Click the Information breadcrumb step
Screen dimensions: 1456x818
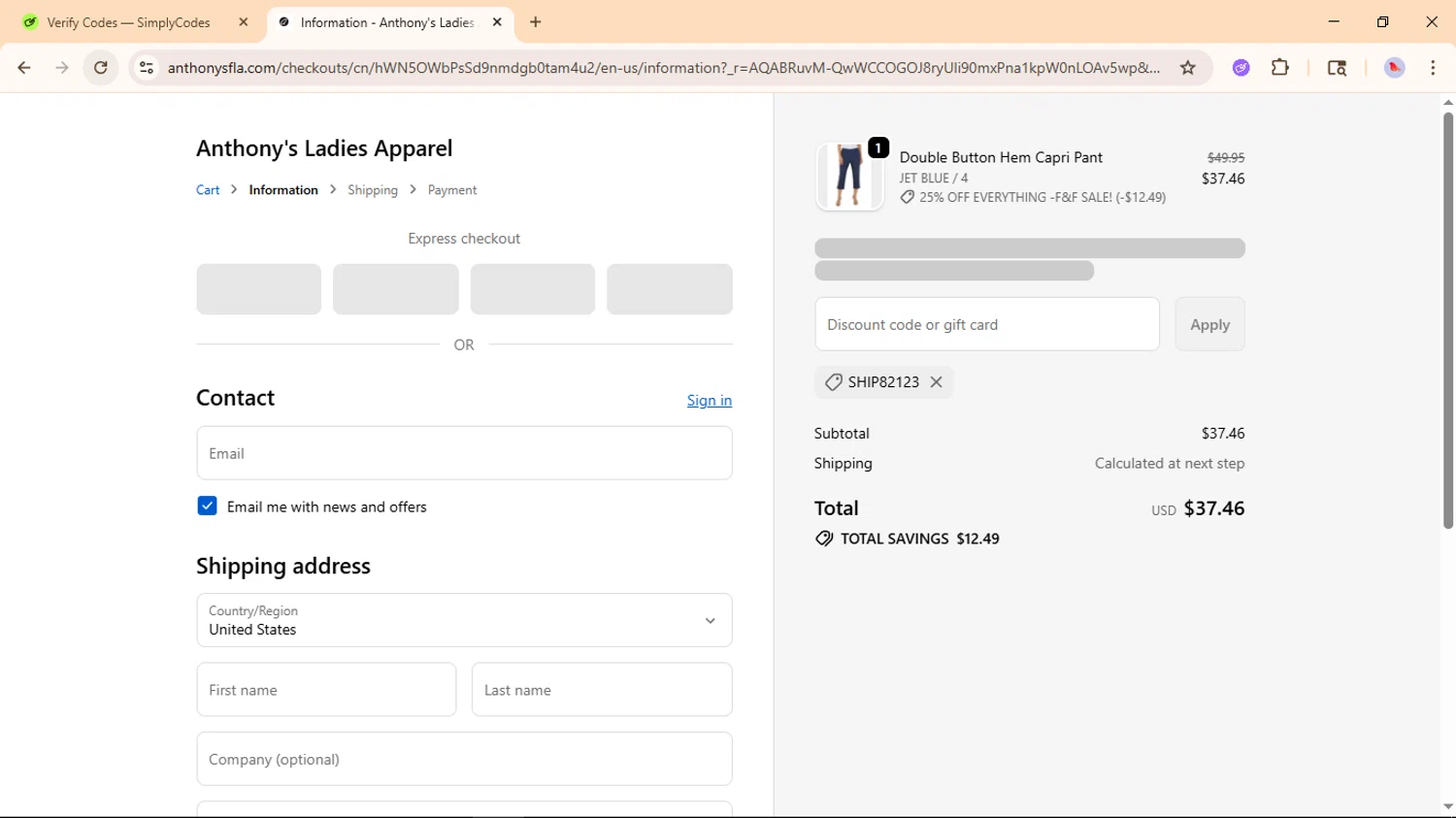[x=283, y=190]
